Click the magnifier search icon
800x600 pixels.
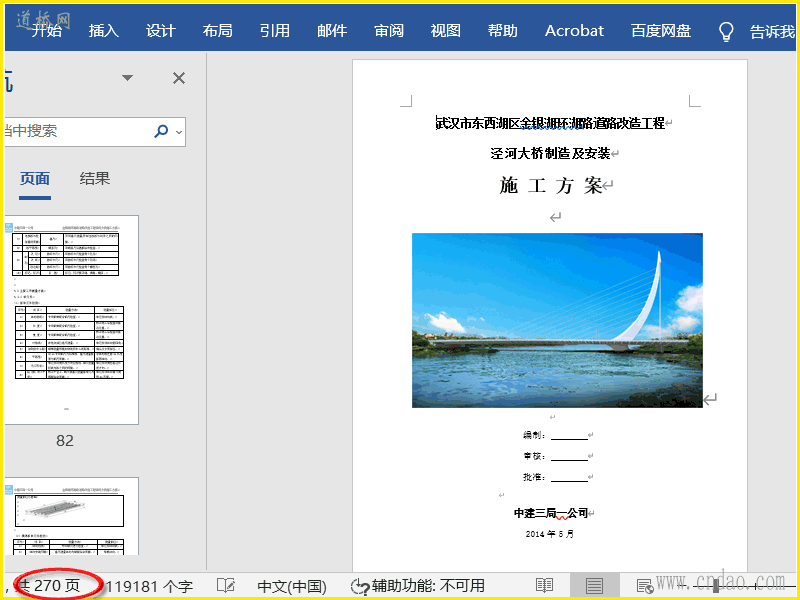161,131
